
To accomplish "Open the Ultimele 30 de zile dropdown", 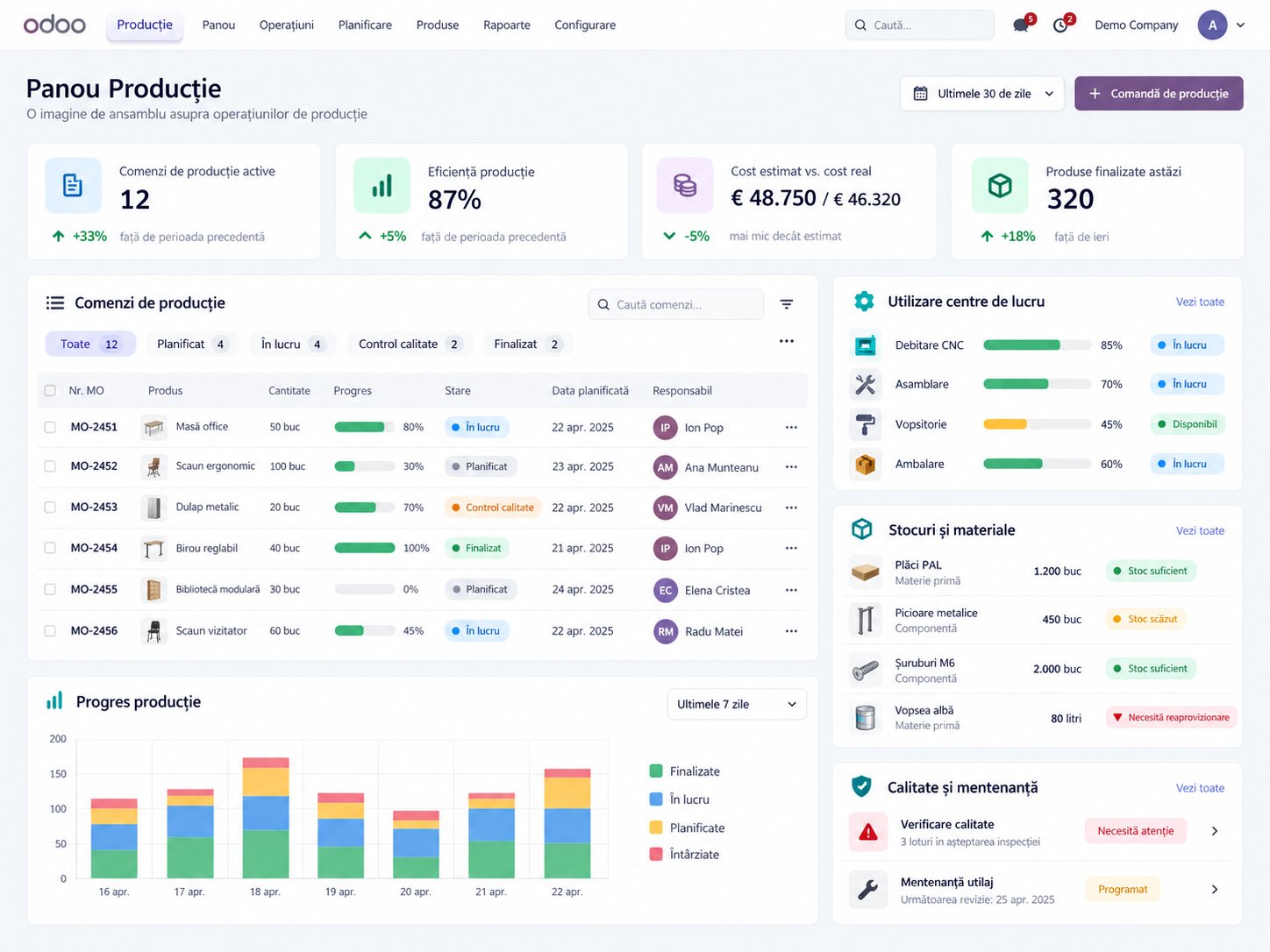I will pyautogui.click(x=982, y=94).
